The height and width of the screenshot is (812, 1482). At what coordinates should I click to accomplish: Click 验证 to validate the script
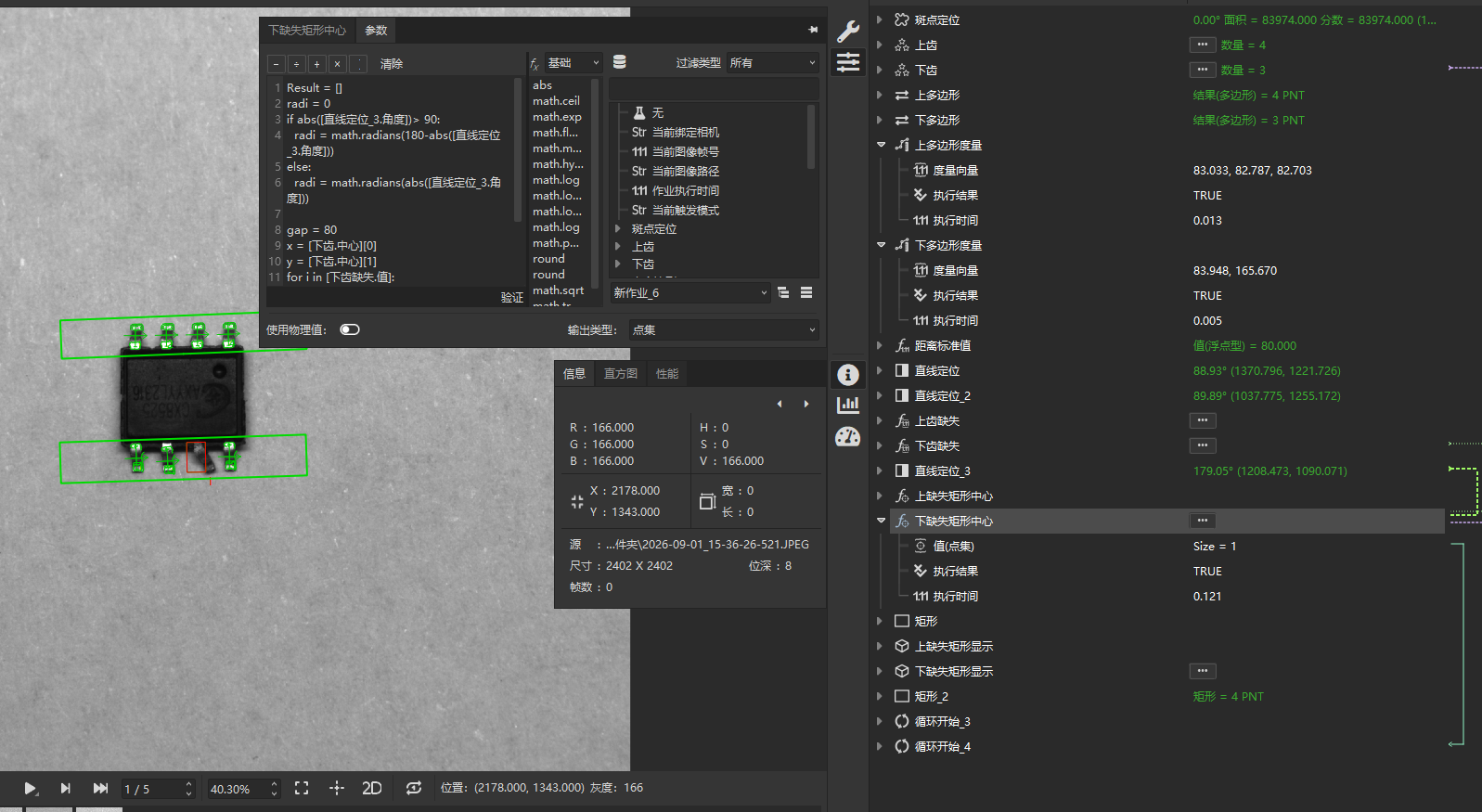[512, 297]
